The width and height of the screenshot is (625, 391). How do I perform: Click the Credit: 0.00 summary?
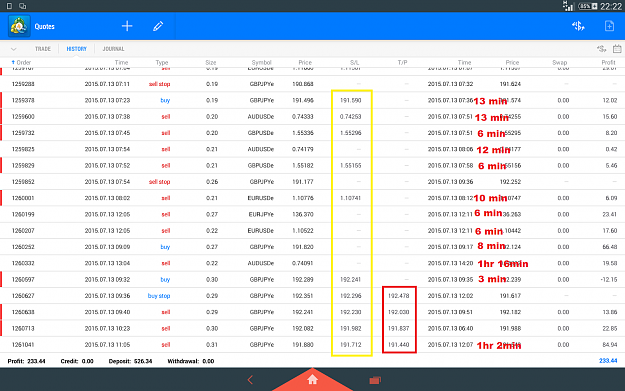pos(77,361)
